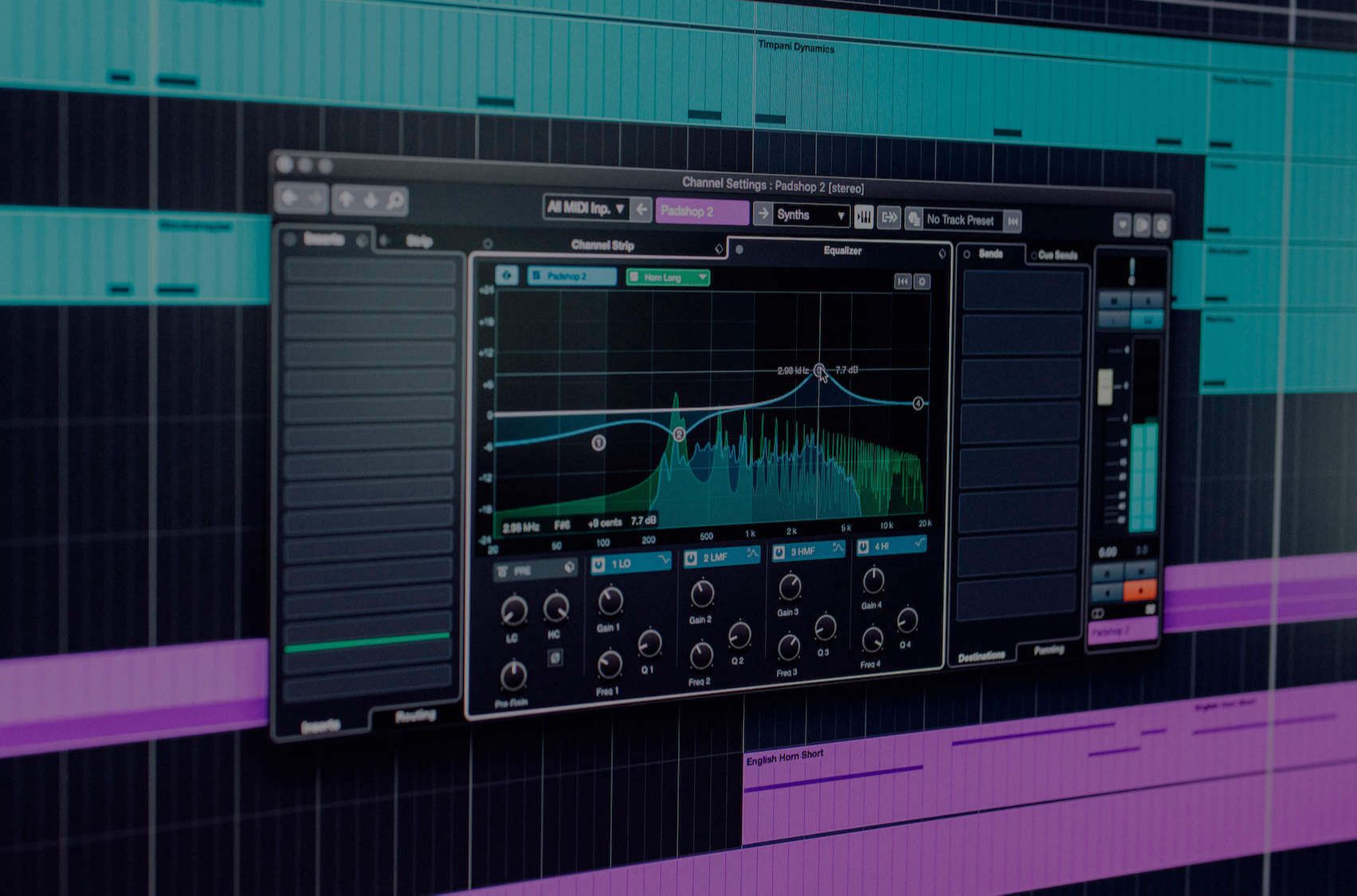Click the channel fader handle

1105,385
